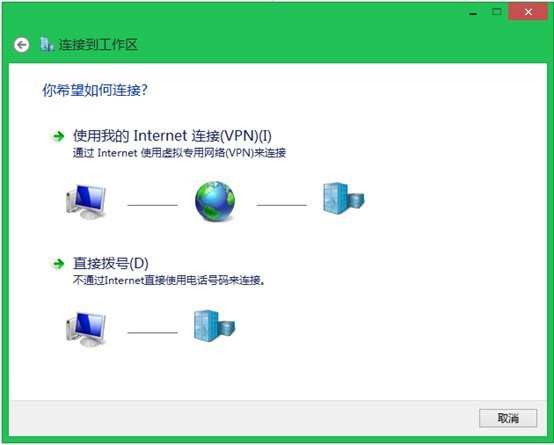The width and height of the screenshot is (554, 445).
Task: Click the window title 连接到工作区
Action: click(98, 45)
